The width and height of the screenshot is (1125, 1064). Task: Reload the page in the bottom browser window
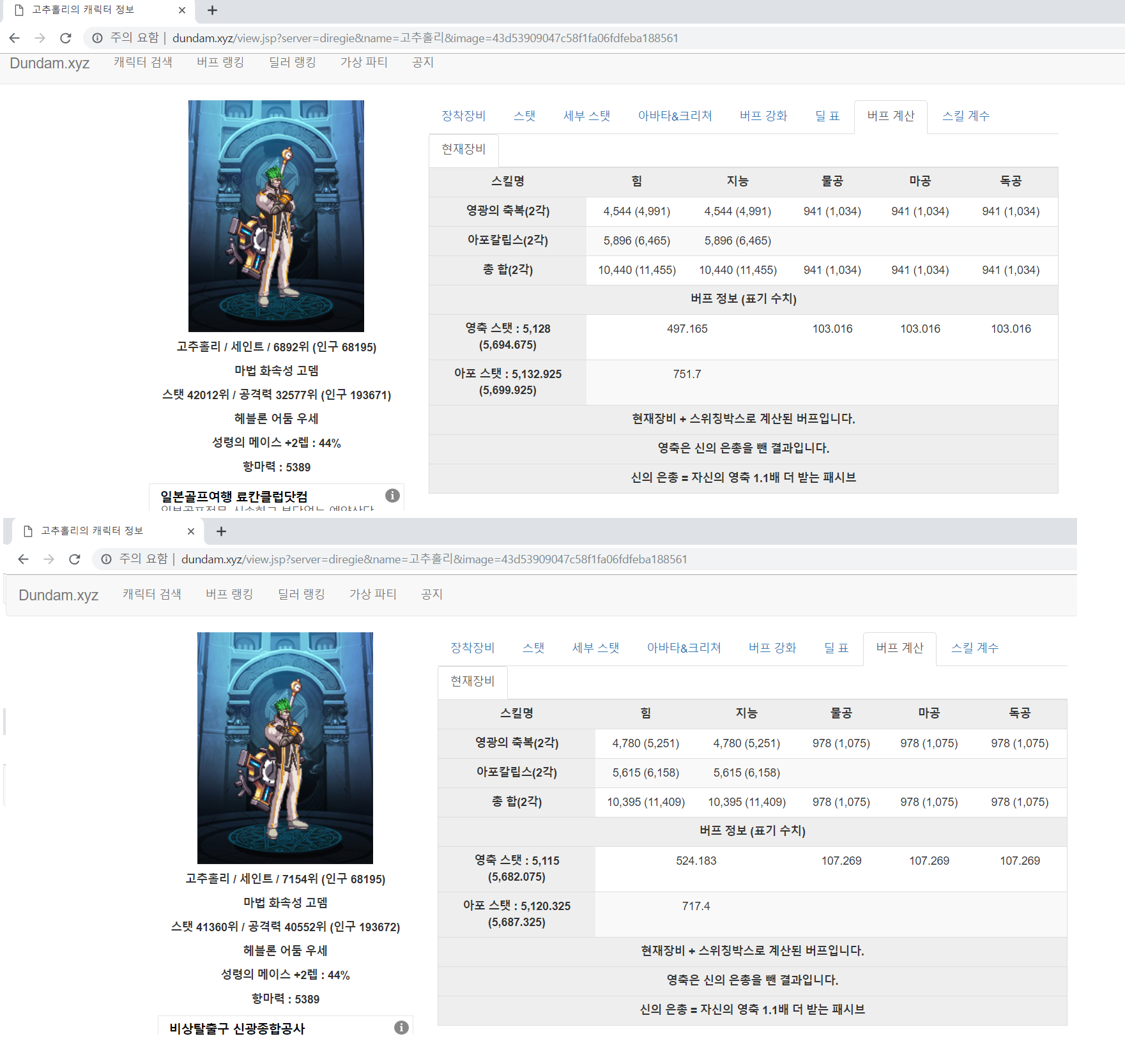[x=74, y=559]
